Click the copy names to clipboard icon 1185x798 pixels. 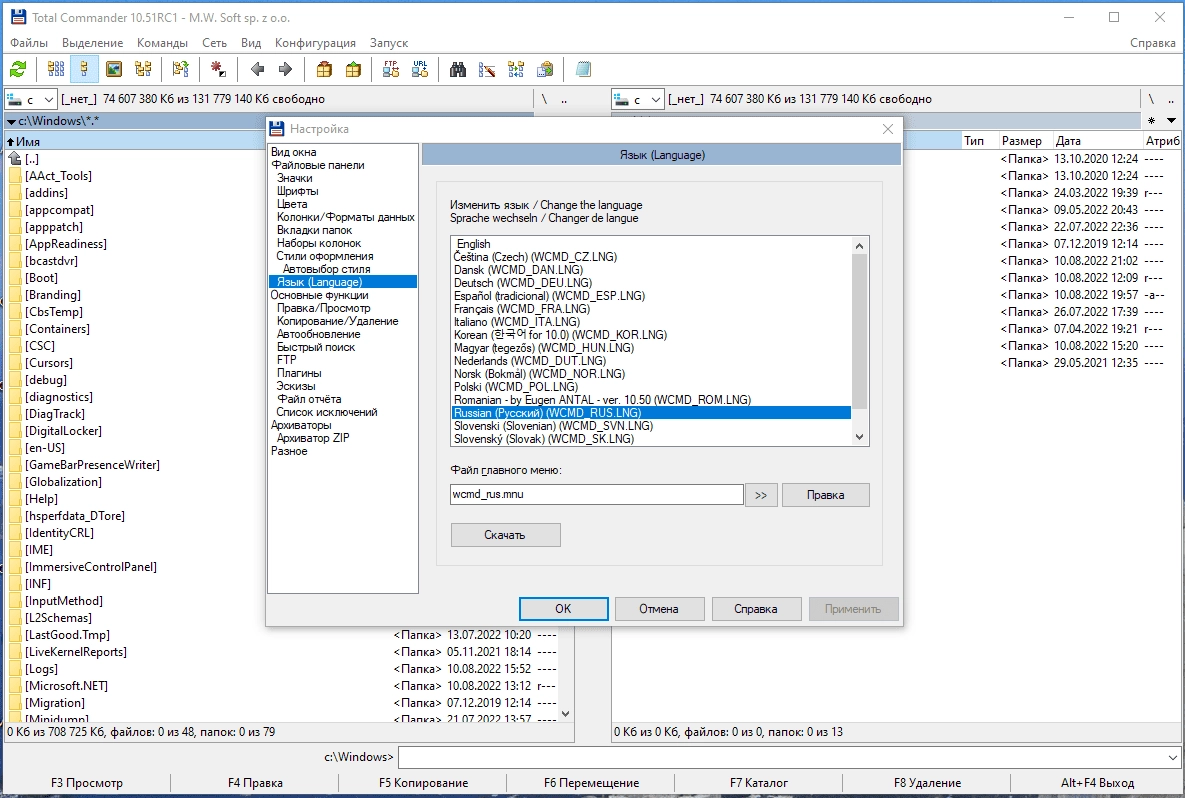545,70
